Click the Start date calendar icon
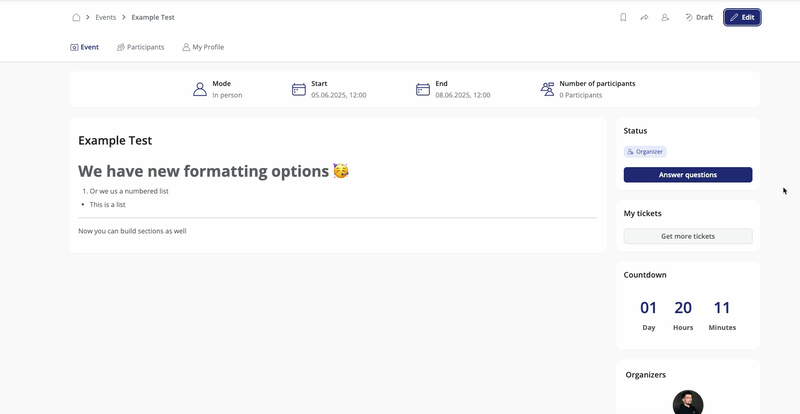Screen dimensions: 800x414 click(298, 89)
